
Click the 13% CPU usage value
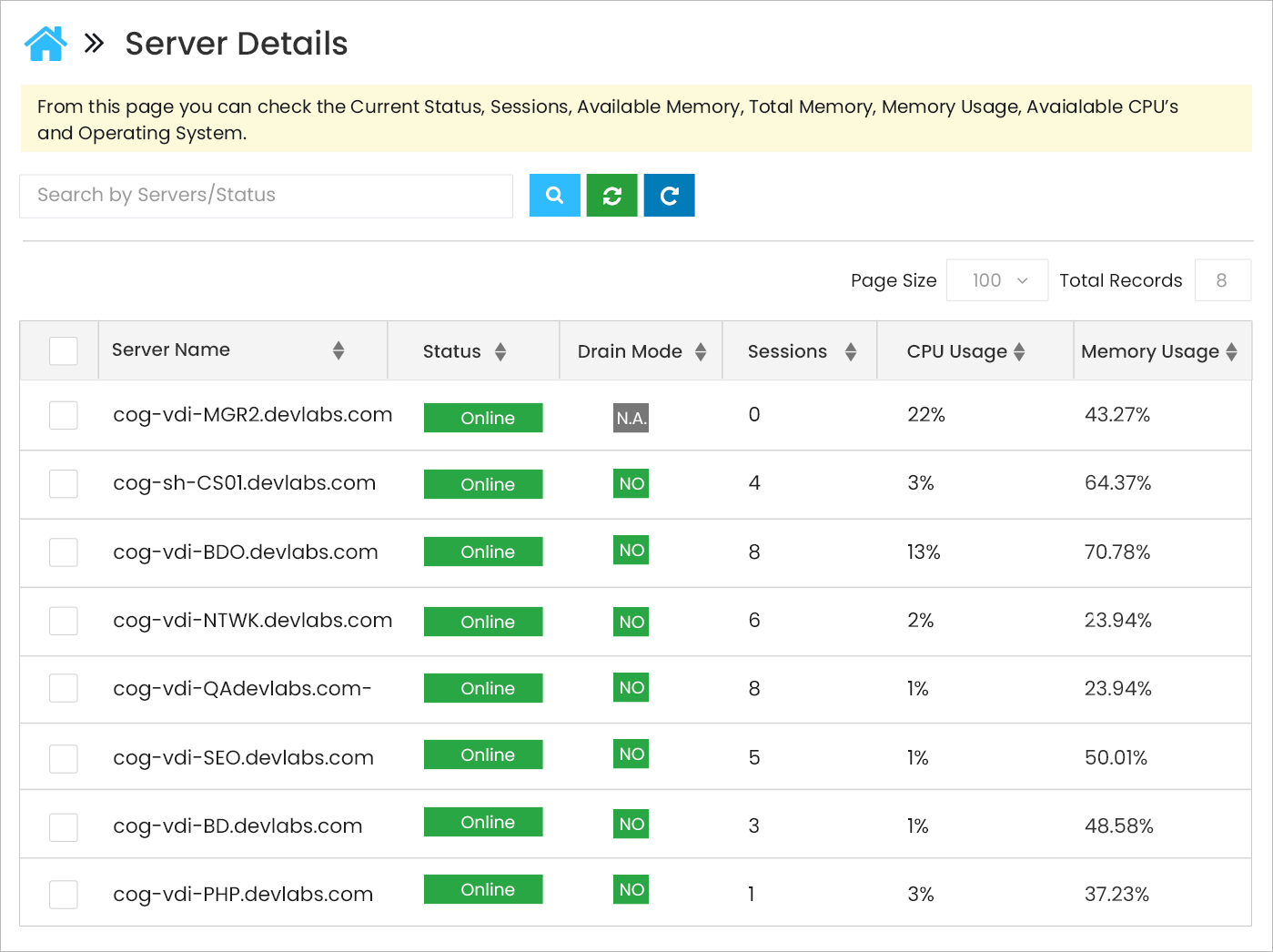[x=924, y=552]
